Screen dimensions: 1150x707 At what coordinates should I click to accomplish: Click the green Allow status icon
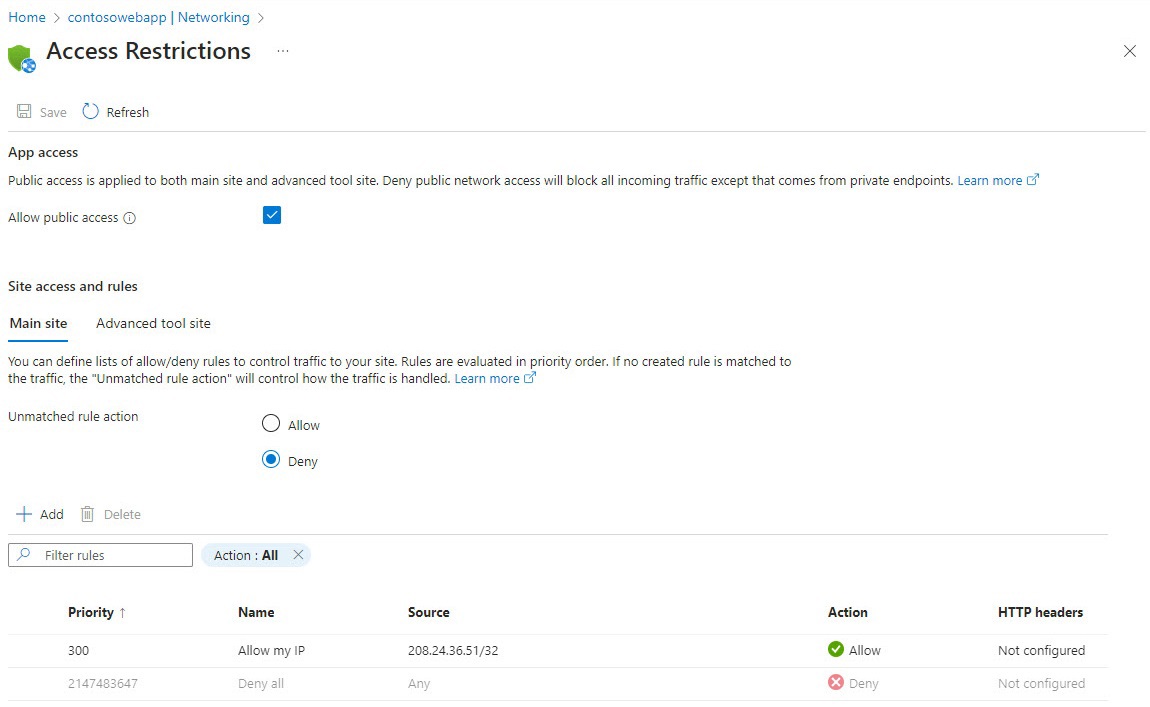point(835,650)
